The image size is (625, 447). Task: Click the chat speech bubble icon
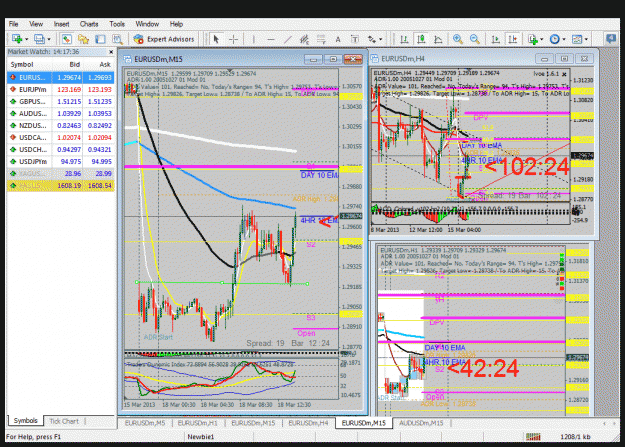coord(610,39)
